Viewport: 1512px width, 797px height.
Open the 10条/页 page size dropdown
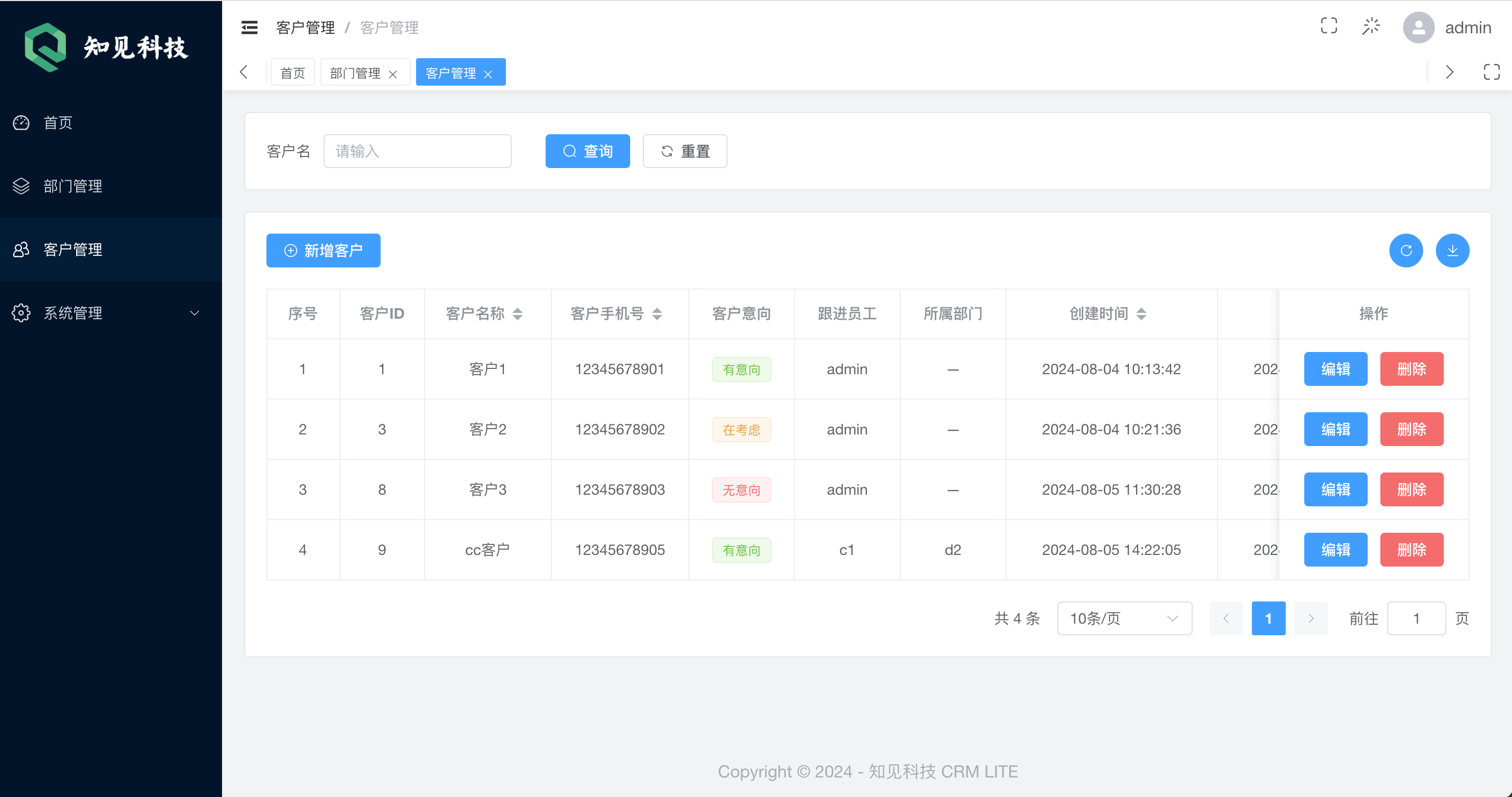tap(1124, 618)
